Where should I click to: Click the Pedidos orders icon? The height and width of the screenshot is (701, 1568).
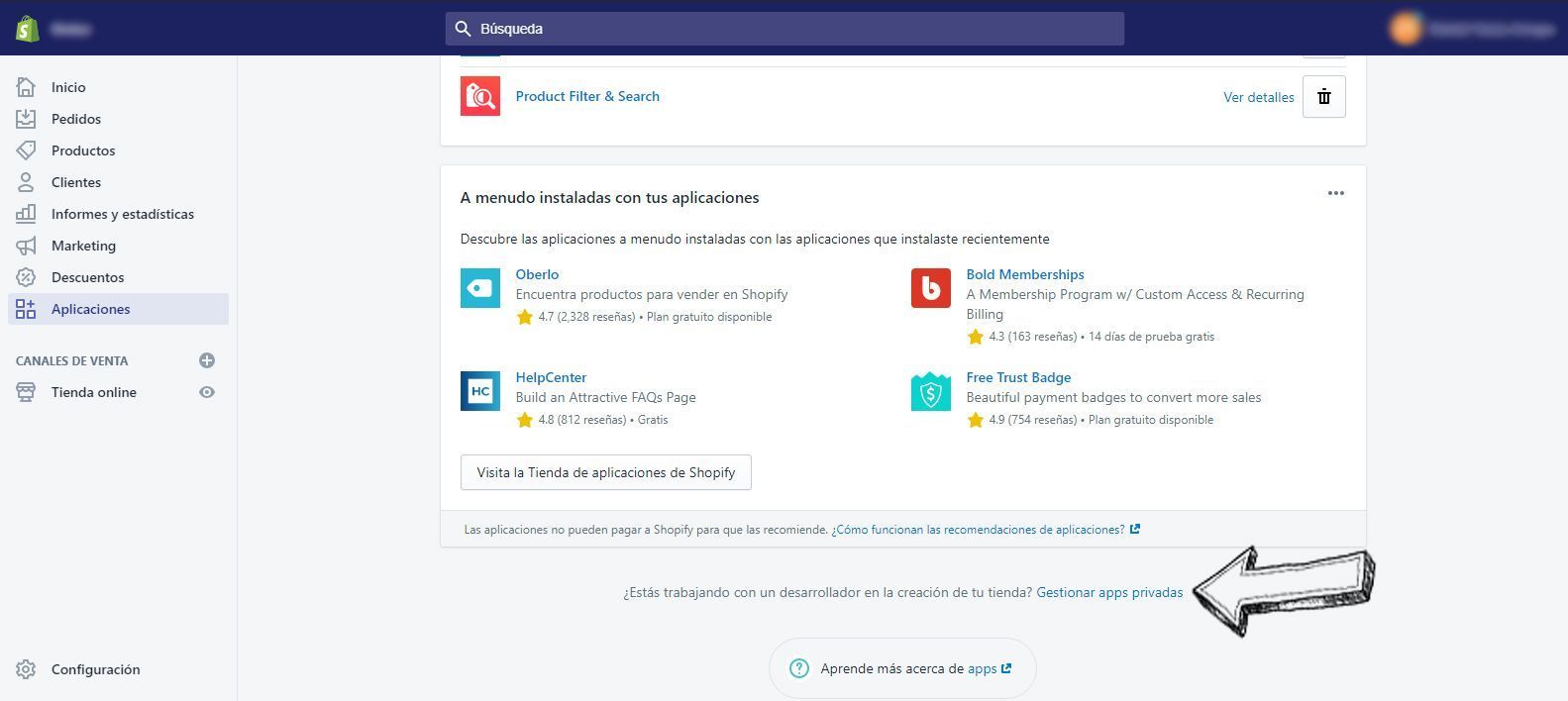click(x=26, y=119)
